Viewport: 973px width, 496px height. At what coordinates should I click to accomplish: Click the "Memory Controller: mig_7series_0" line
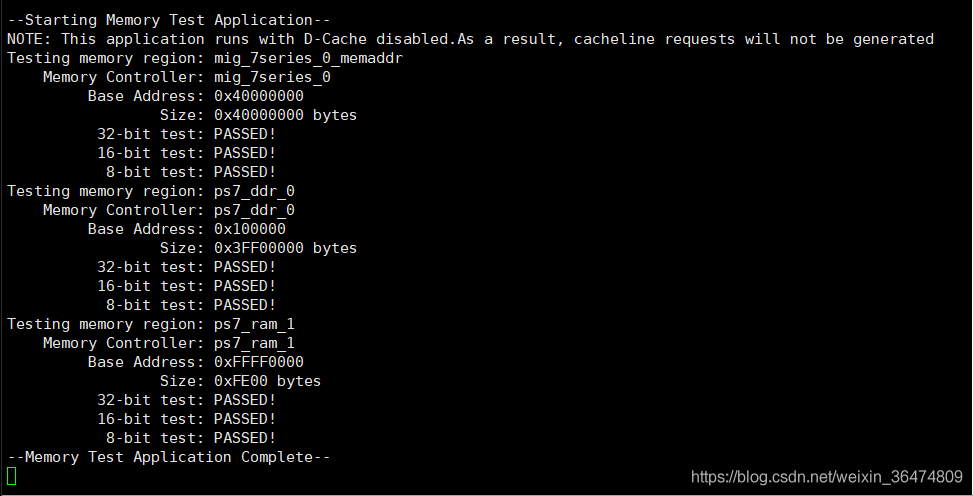click(186, 77)
